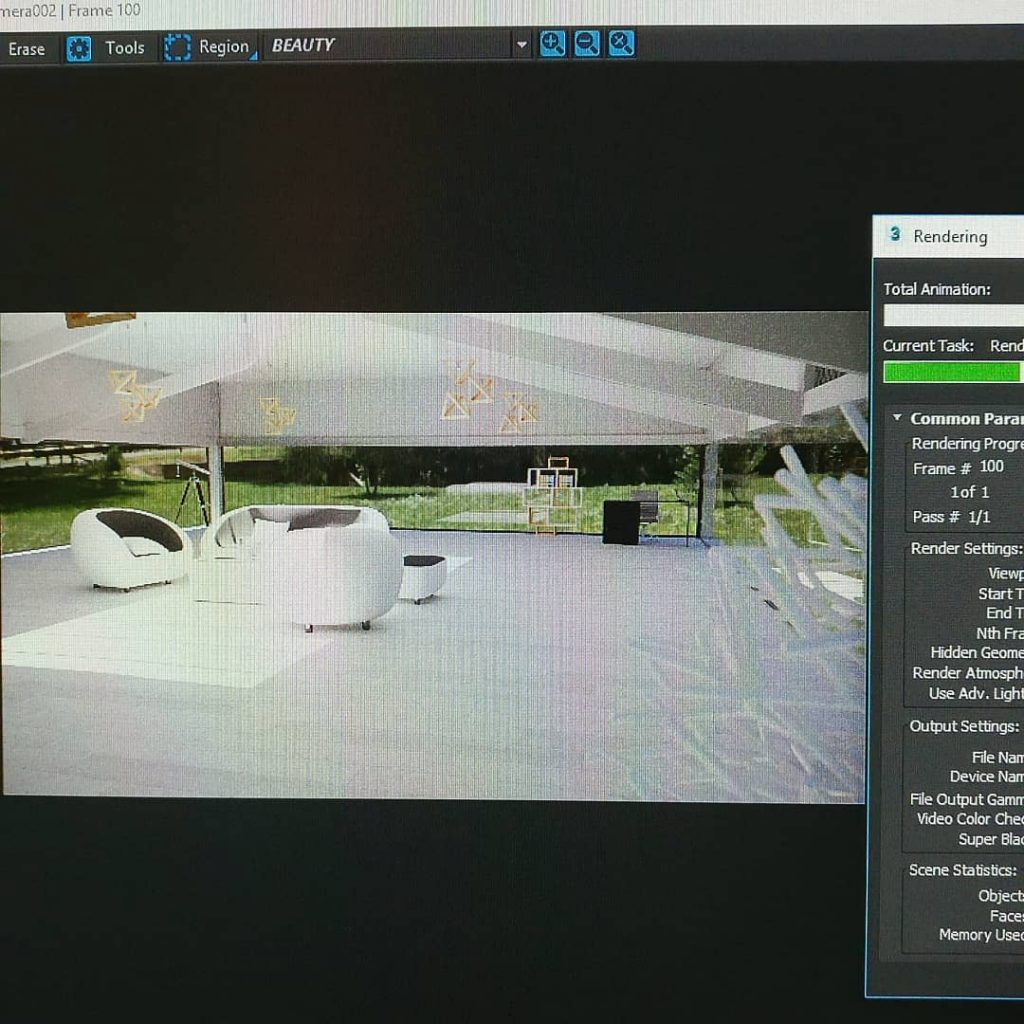Viewport: 1024px width, 1024px height.
Task: Collapse the Common Parameters rollout
Action: (x=897, y=417)
